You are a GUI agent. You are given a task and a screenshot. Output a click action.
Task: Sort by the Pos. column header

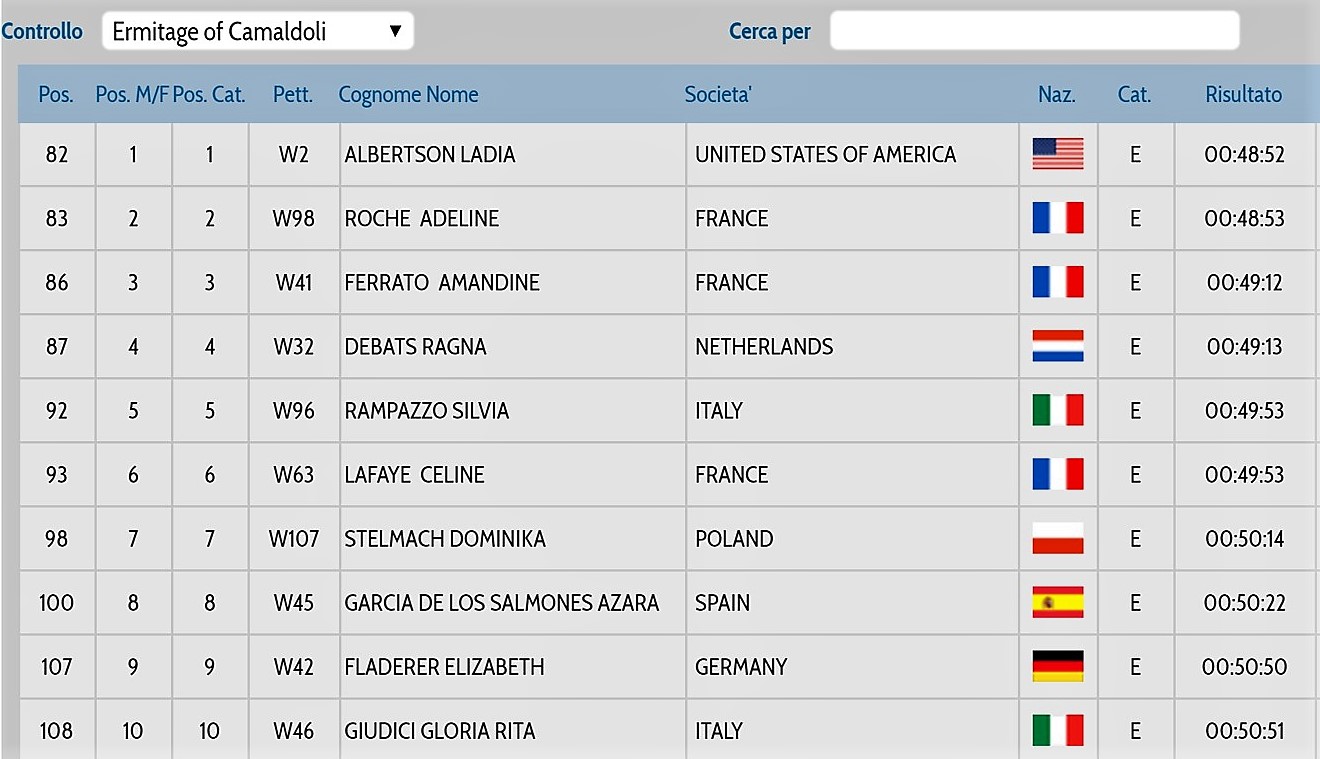(x=56, y=95)
